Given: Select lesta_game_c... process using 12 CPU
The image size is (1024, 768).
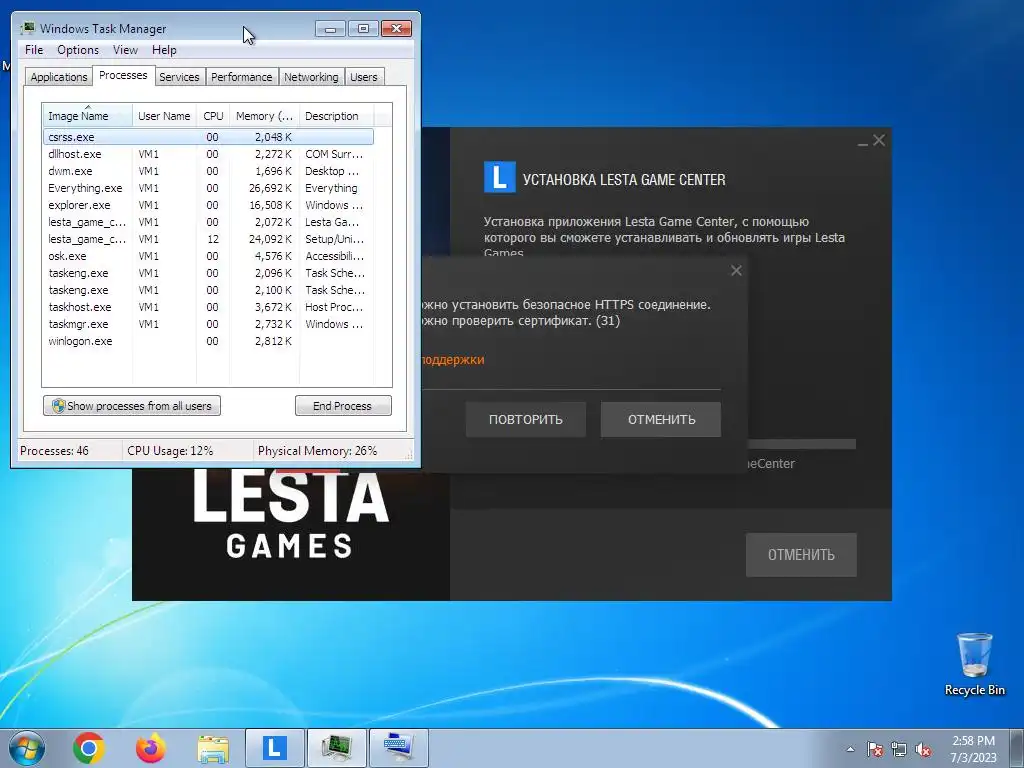Looking at the screenshot, I should 208,239.
